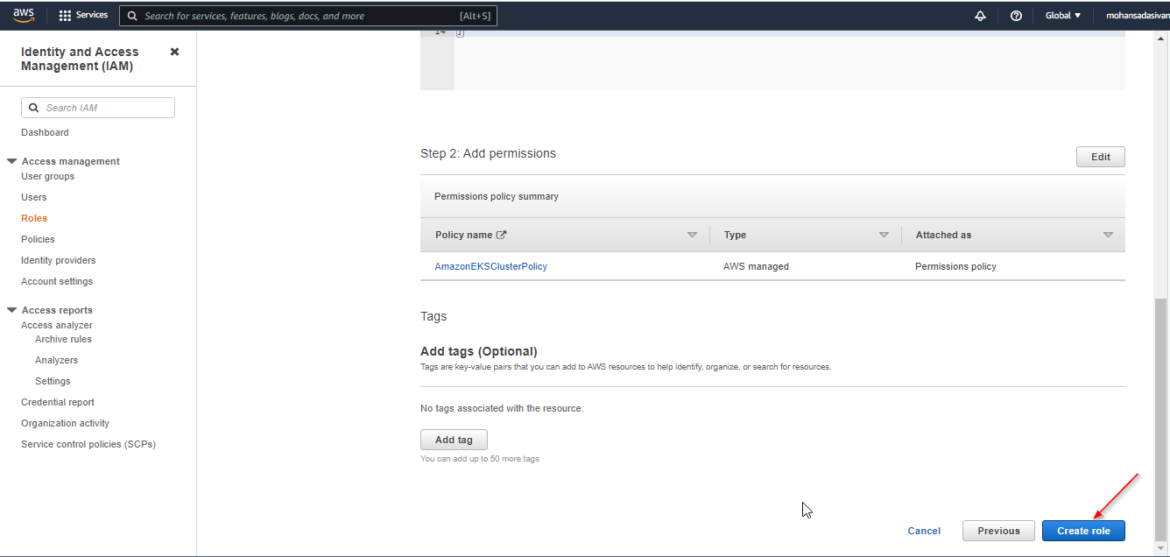Image resolution: width=1170 pixels, height=557 pixels.
Task: Open Credential report
Action: pos(57,402)
